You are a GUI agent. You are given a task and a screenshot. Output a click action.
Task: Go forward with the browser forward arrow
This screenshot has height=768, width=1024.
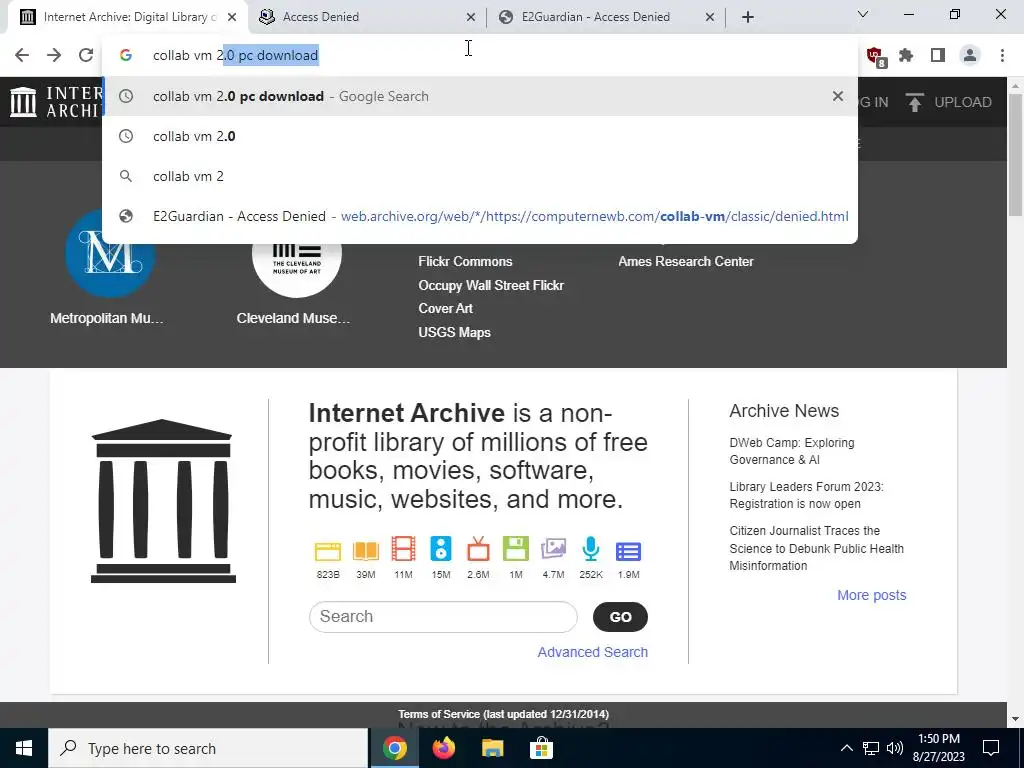tap(54, 56)
